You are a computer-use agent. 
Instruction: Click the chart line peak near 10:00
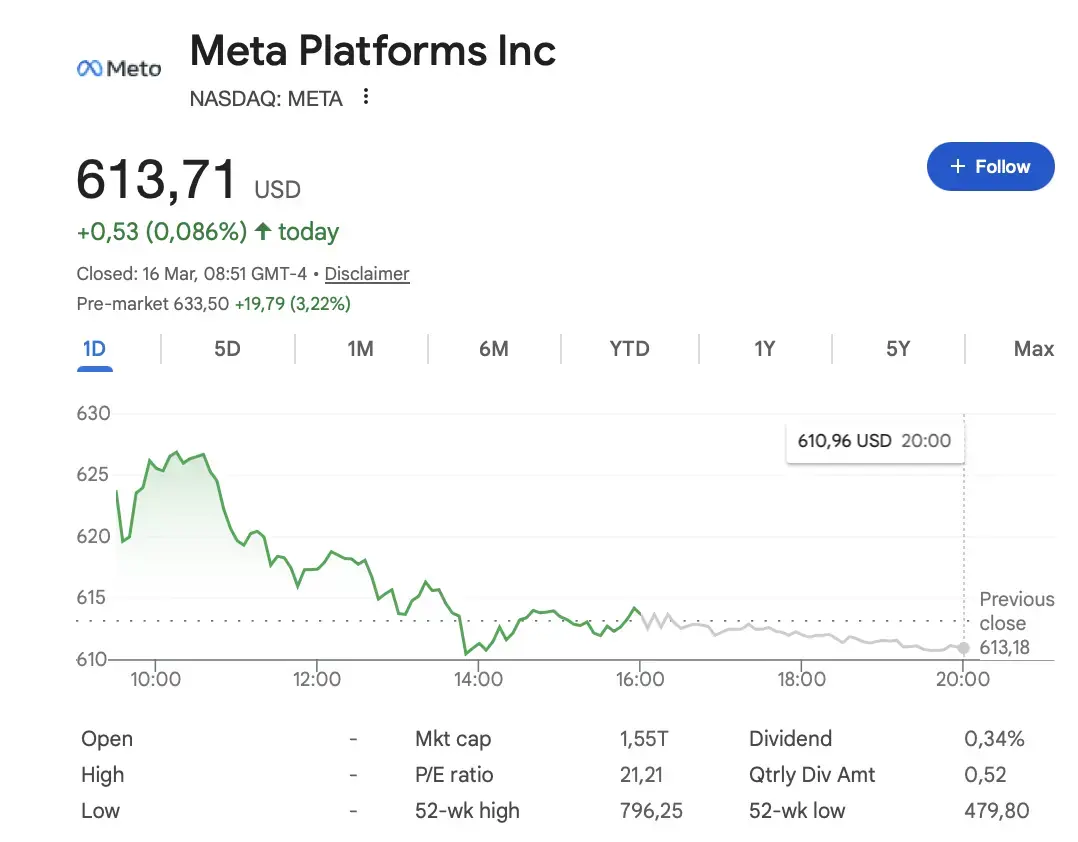click(x=177, y=452)
